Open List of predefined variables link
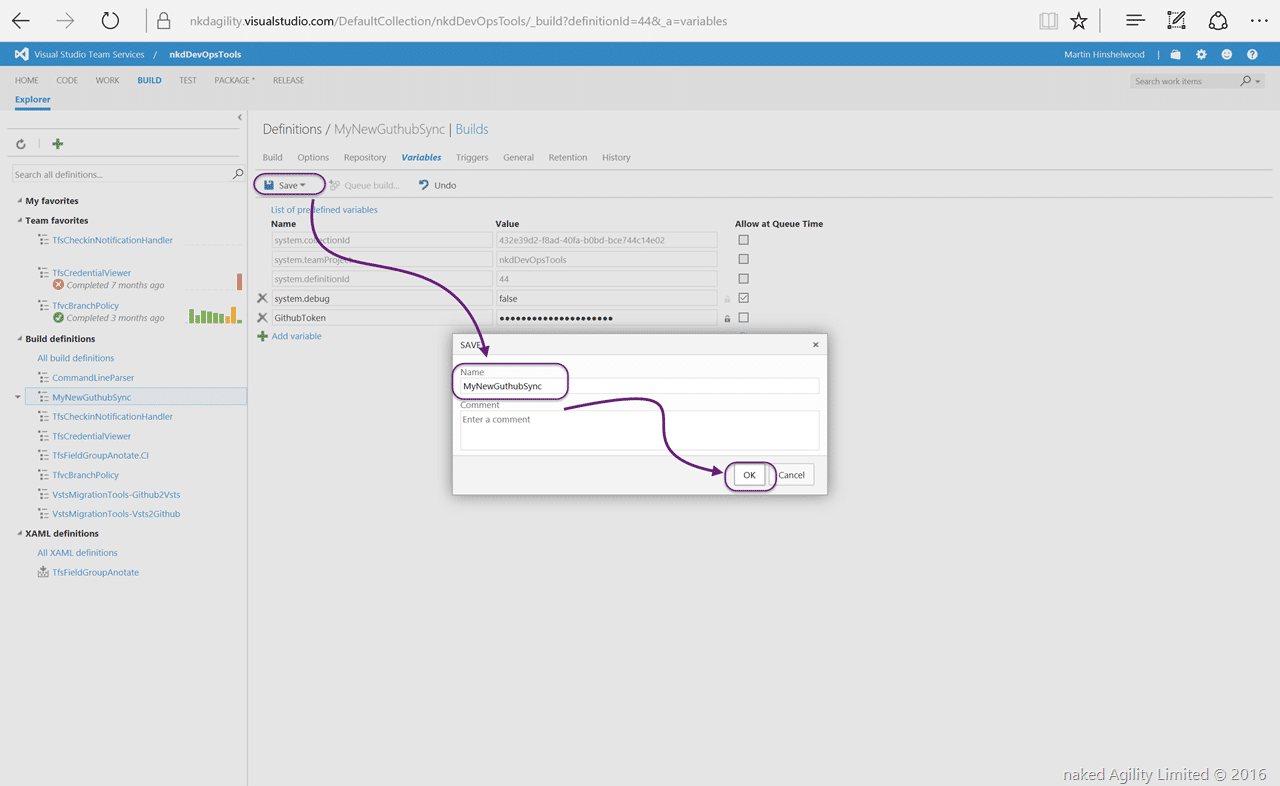The image size is (1280, 786). coord(324,210)
